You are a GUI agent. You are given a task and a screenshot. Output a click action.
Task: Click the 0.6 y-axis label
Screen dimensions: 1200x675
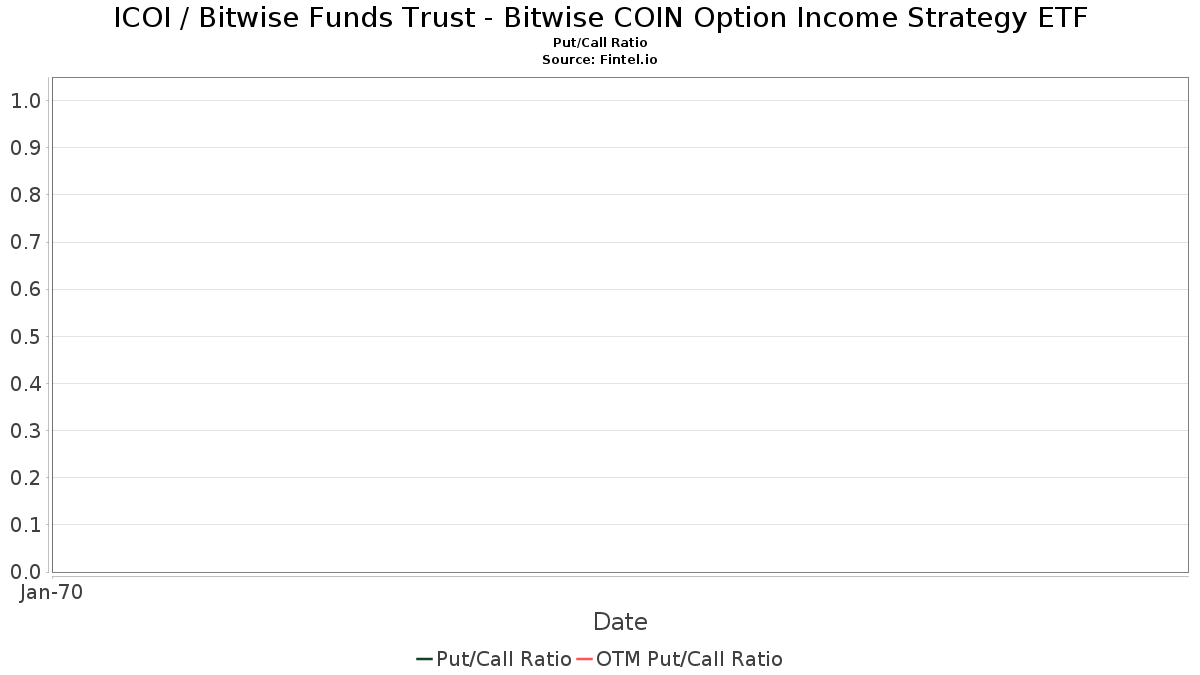click(25, 289)
